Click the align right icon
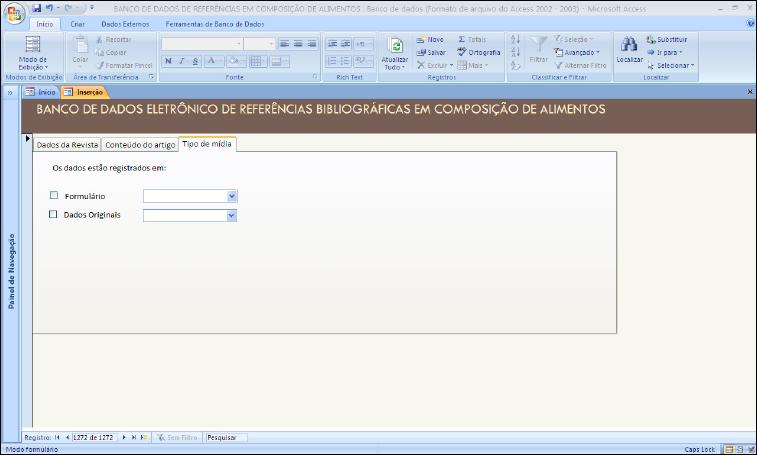The width and height of the screenshot is (757, 455). click(312, 44)
